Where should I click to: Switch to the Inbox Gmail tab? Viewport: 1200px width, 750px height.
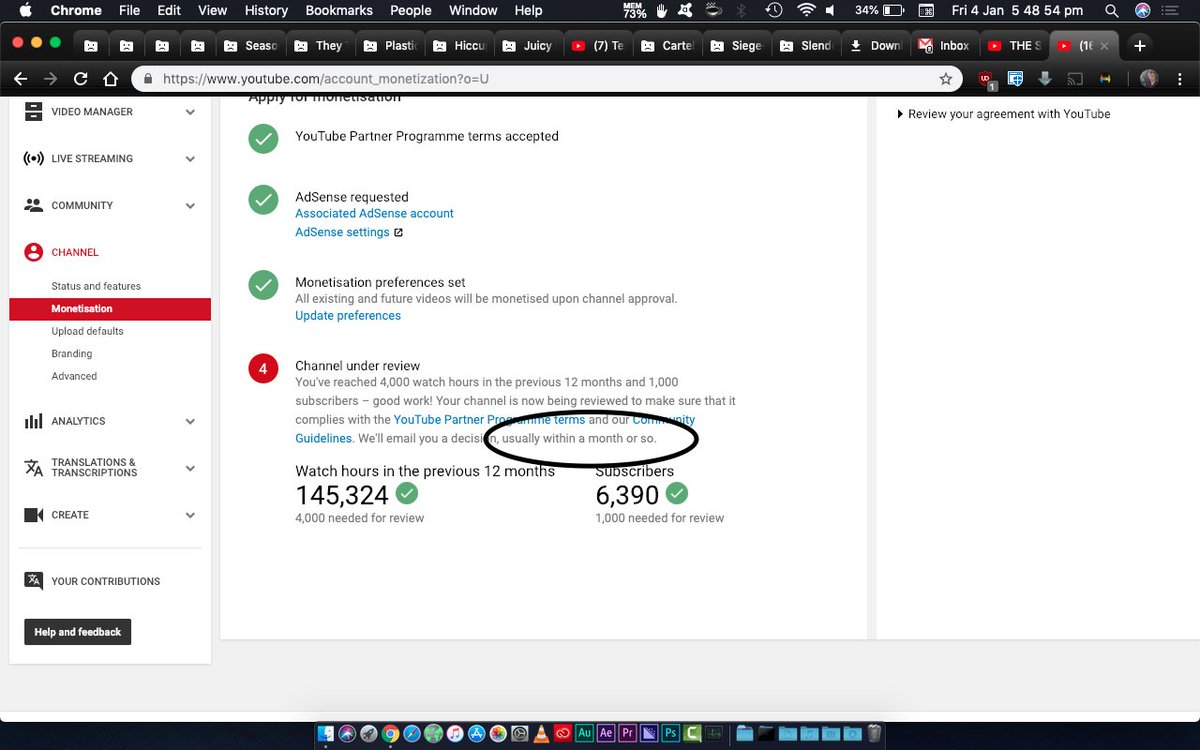pos(944,46)
